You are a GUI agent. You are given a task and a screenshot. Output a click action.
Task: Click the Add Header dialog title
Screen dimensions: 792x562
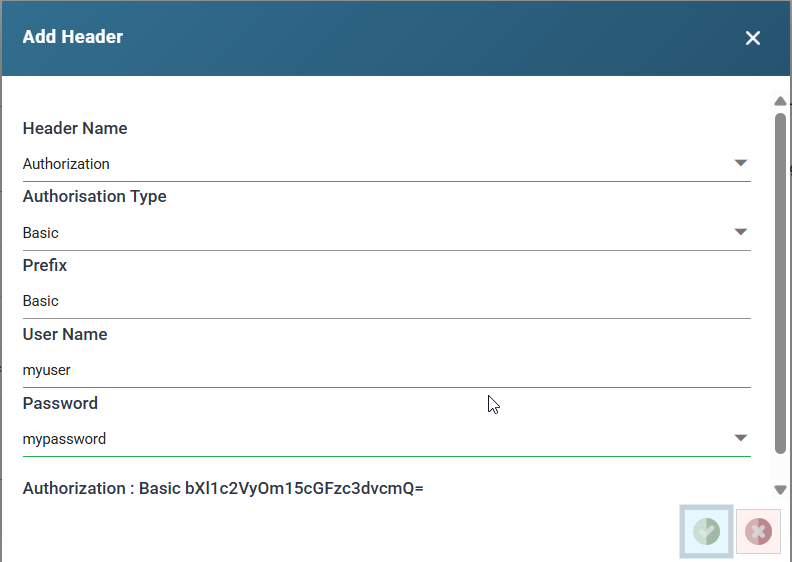coord(73,38)
